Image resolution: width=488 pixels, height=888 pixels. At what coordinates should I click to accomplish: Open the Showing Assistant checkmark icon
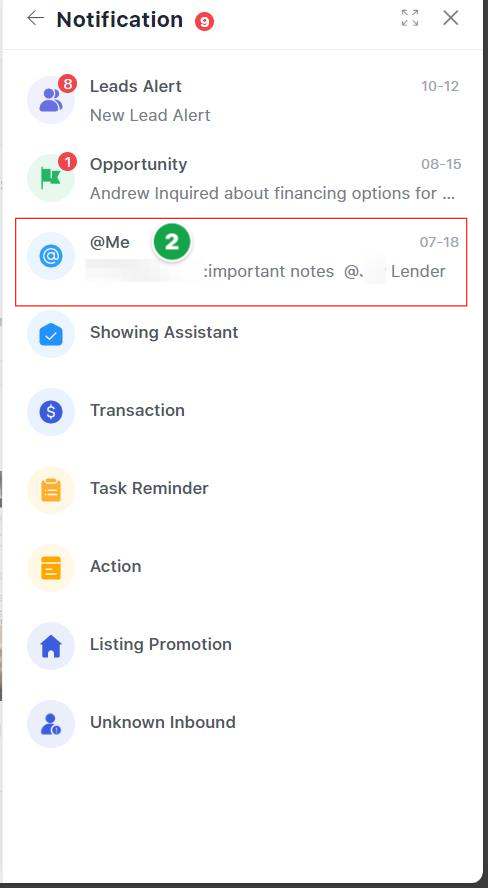point(51,334)
